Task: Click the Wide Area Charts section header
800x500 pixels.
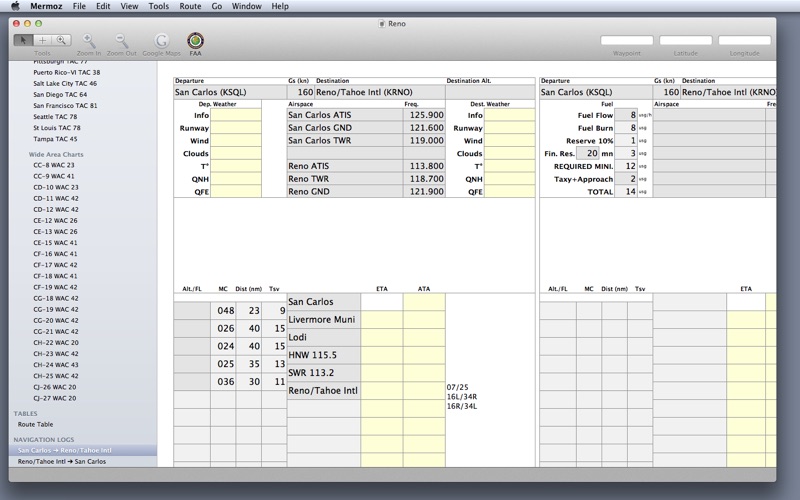Action: [56, 154]
